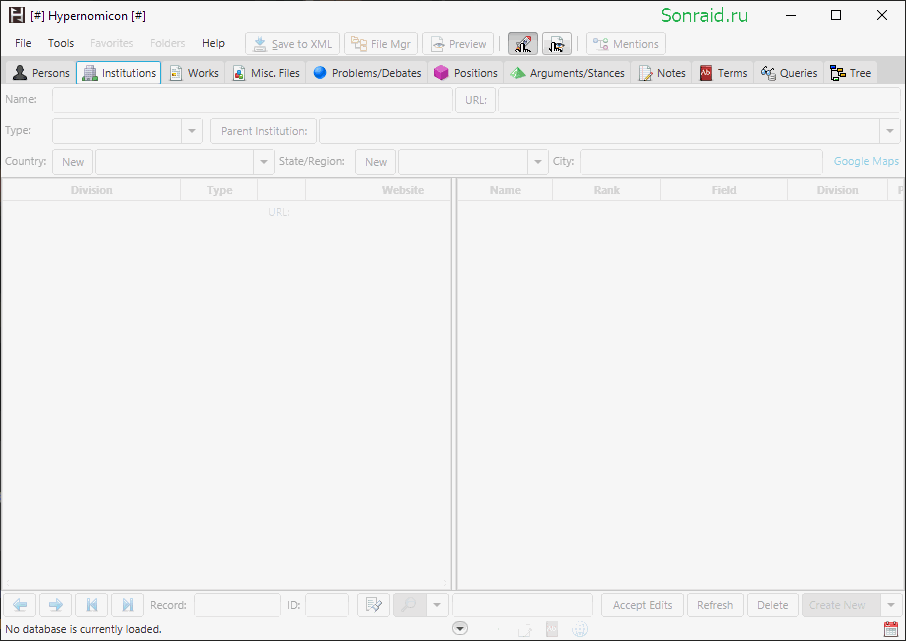Viewport: 906px width, 641px height.
Task: Click the Field column header
Action: [x=724, y=190]
